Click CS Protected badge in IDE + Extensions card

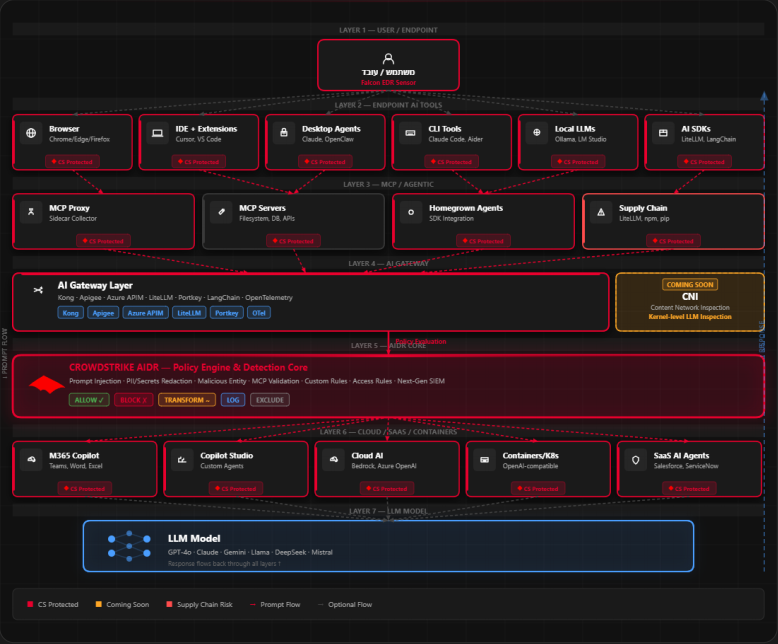pos(199,162)
